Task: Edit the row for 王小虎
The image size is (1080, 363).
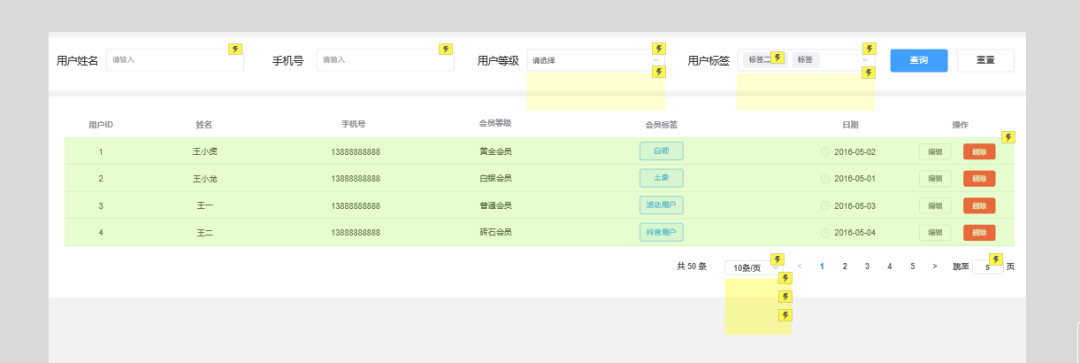Action: point(935,152)
